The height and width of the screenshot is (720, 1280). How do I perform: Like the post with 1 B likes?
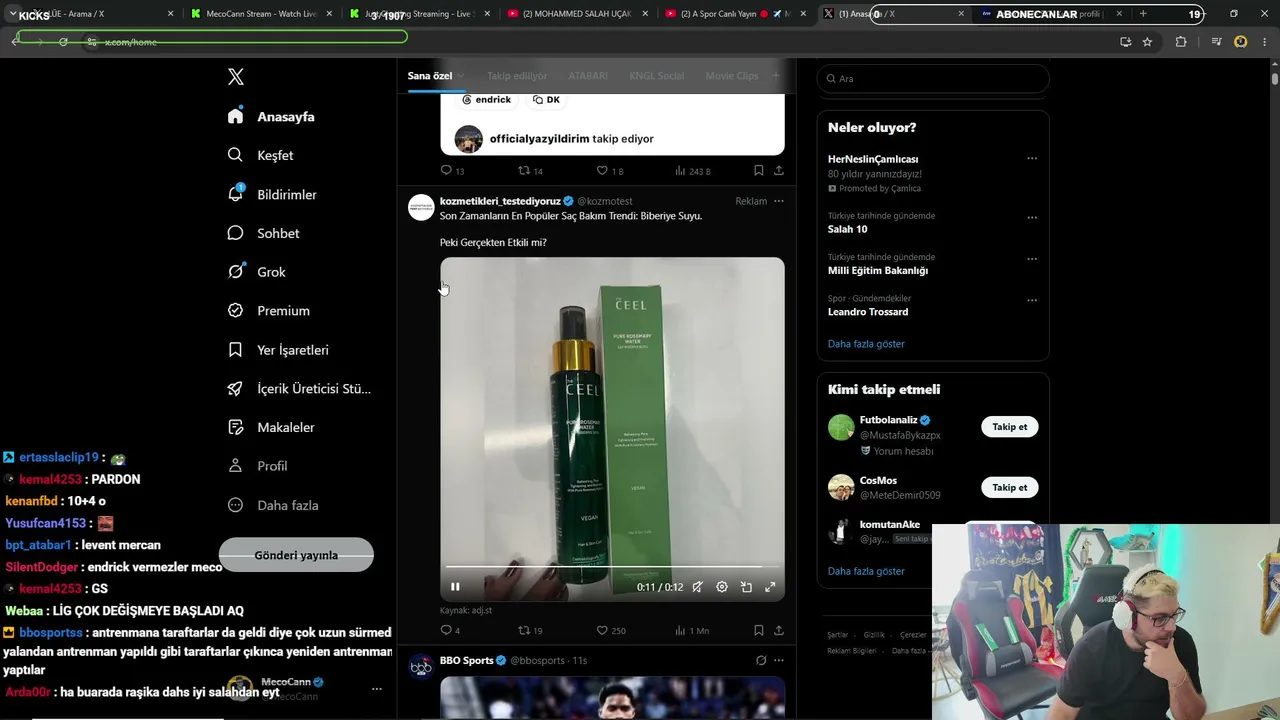pos(610,171)
